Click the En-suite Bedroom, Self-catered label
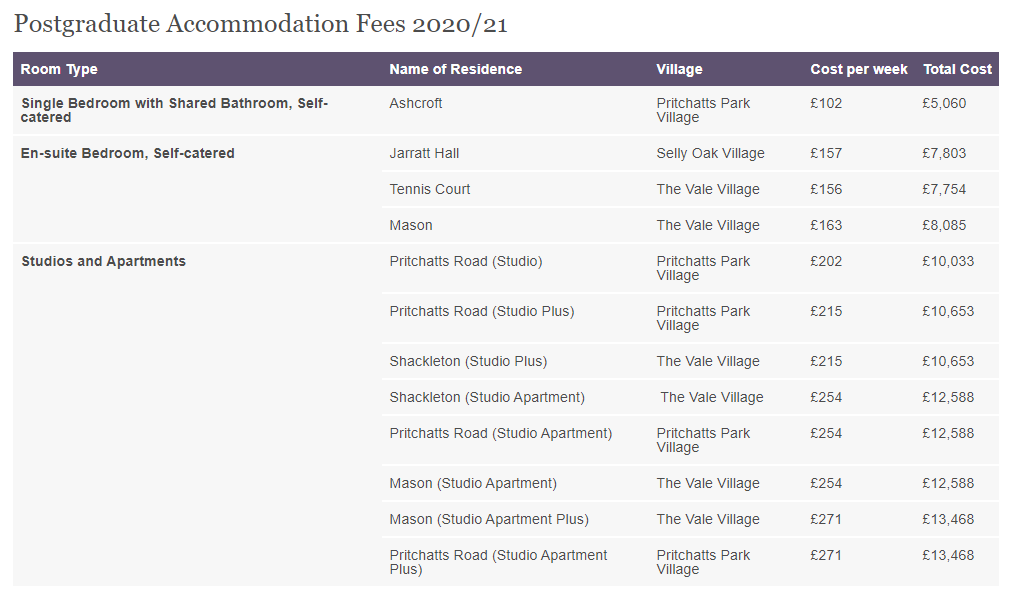Screen dimensions: 1010x590 pyautogui.click(x=128, y=153)
